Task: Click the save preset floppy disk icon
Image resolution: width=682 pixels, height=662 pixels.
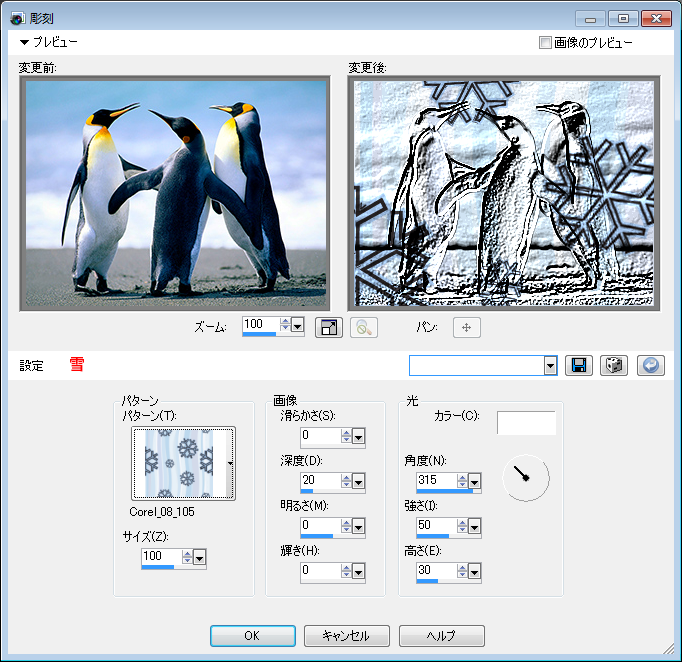Action: [578, 365]
